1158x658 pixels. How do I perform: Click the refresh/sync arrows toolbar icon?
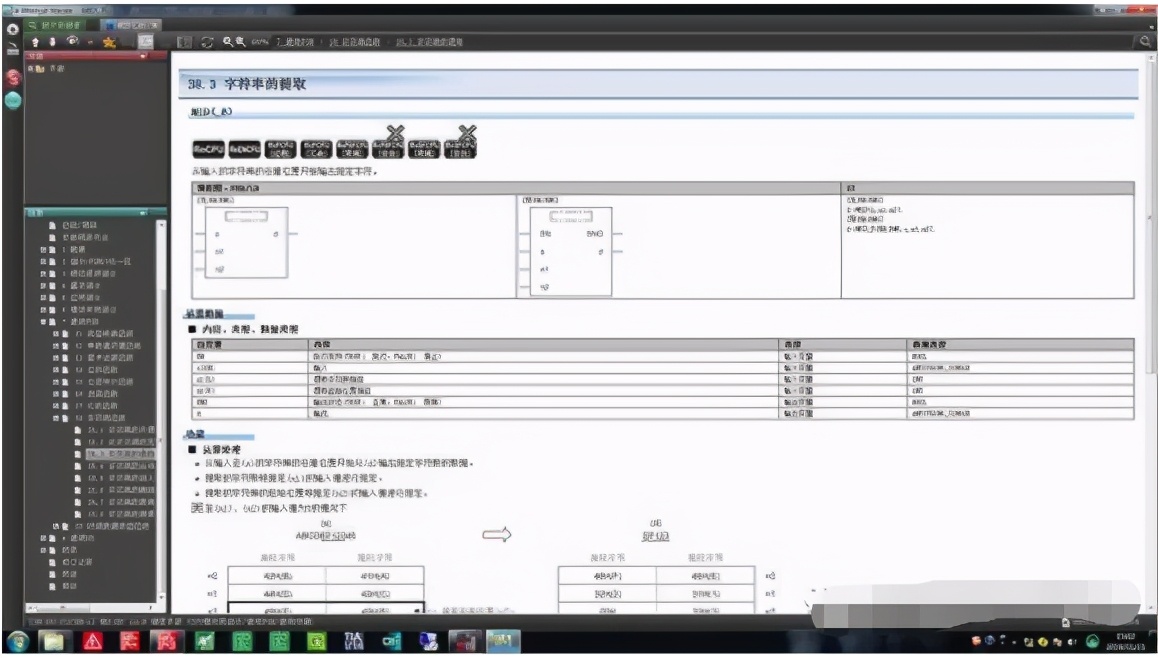click(x=208, y=42)
